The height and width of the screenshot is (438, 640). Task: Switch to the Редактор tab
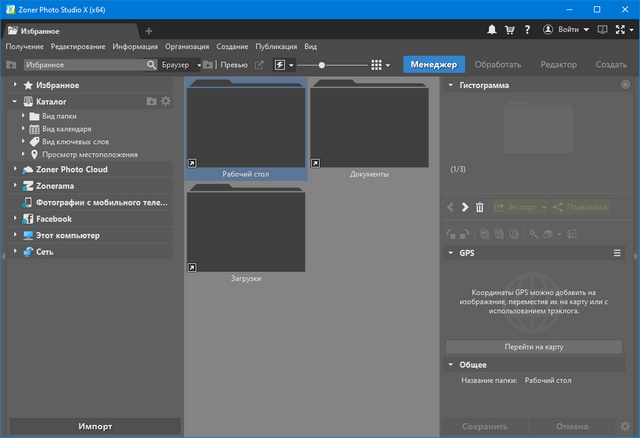pyautogui.click(x=558, y=65)
